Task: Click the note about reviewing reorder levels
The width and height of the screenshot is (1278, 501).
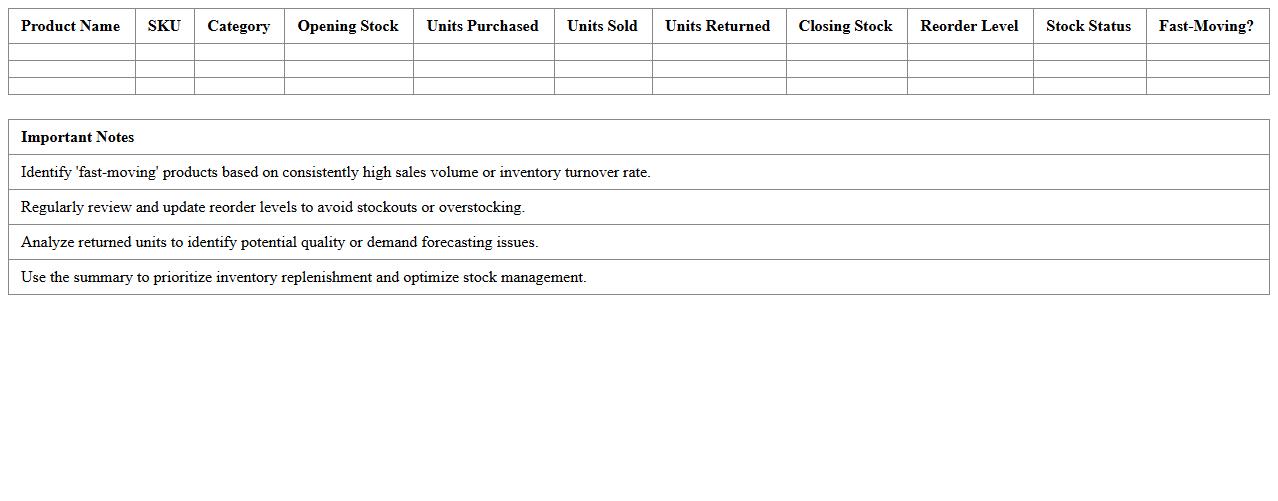Action: (273, 207)
